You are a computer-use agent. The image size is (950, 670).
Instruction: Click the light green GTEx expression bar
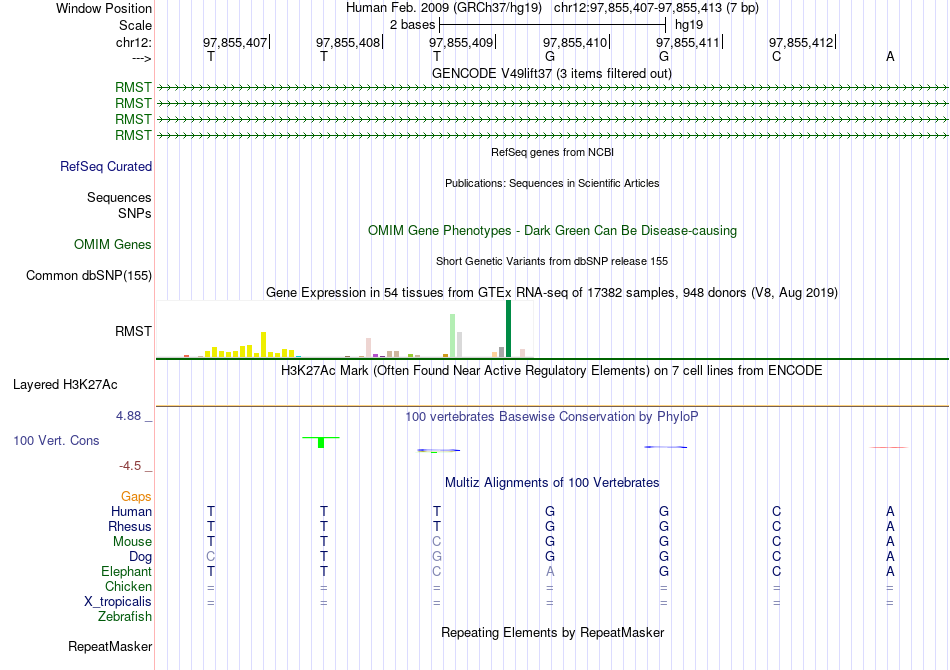tap(453, 336)
